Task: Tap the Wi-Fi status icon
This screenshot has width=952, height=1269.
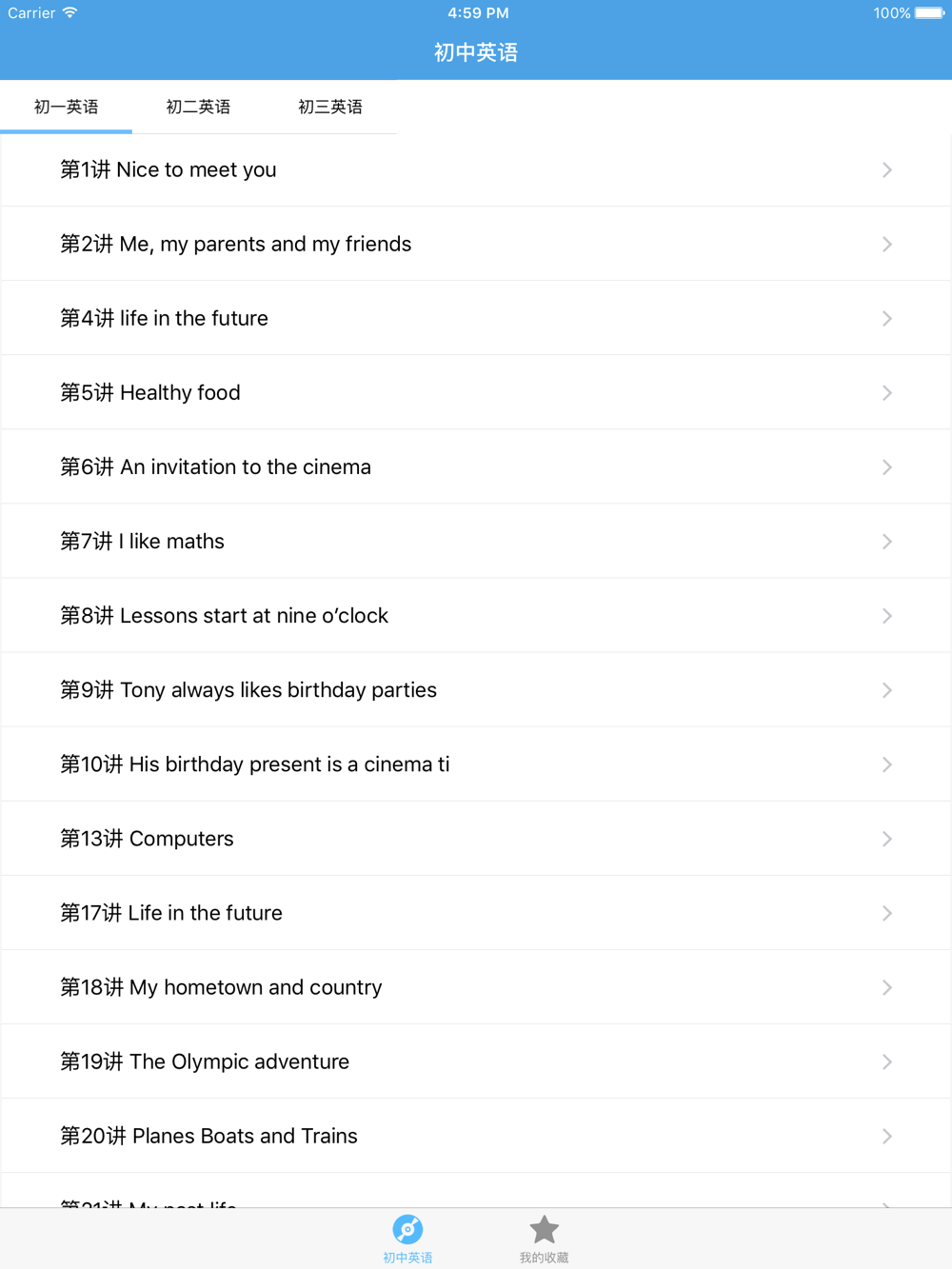Action: (x=70, y=13)
